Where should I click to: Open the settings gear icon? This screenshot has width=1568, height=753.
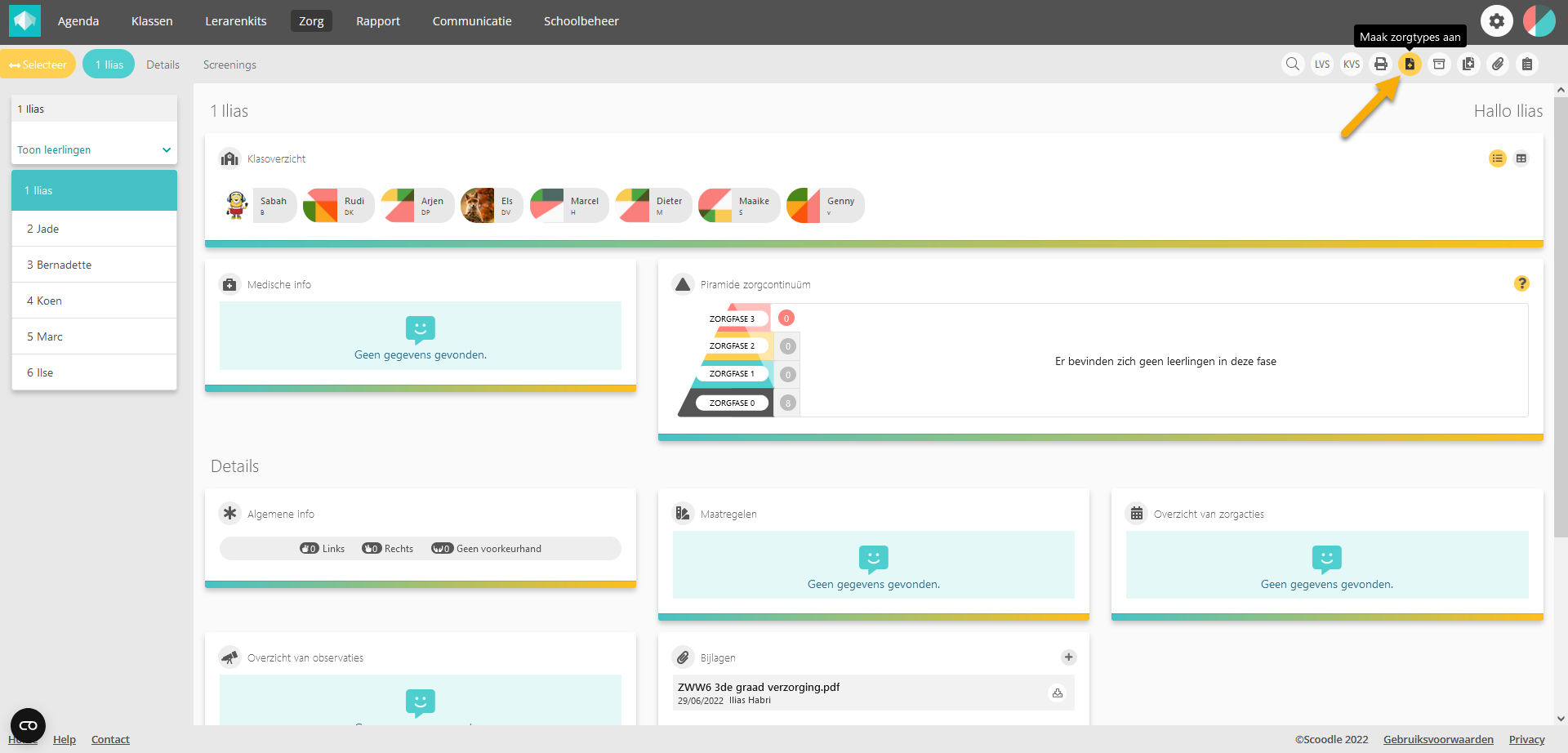(1496, 21)
